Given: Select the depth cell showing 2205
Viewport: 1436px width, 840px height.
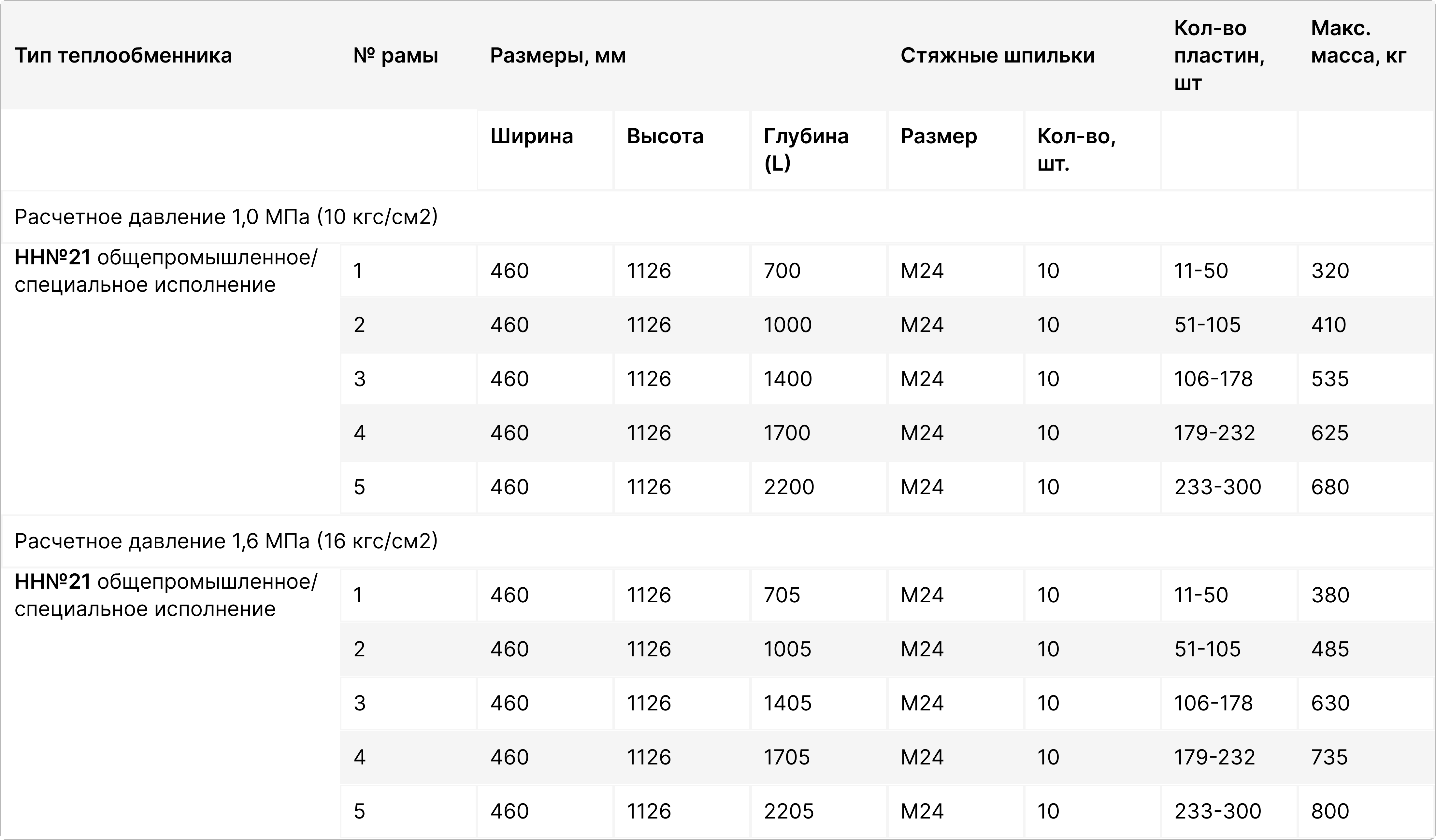Looking at the screenshot, I should (x=789, y=812).
